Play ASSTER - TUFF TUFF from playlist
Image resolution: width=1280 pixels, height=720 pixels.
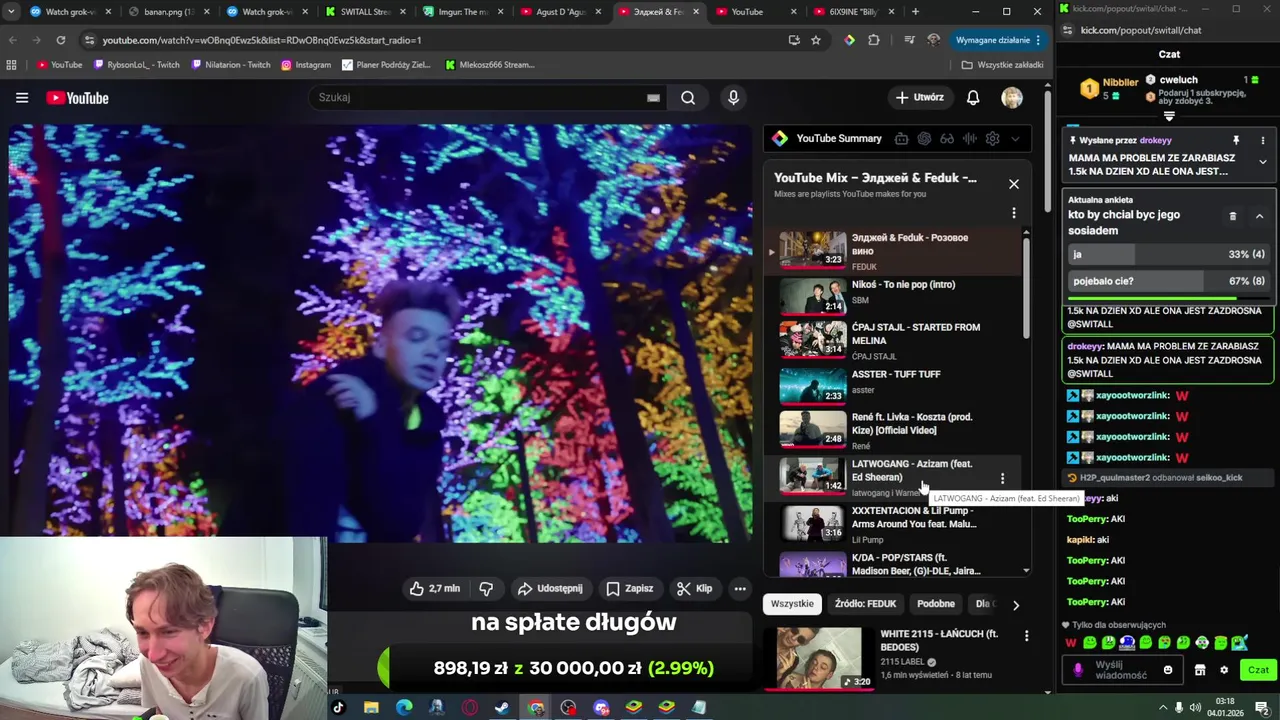895,385
